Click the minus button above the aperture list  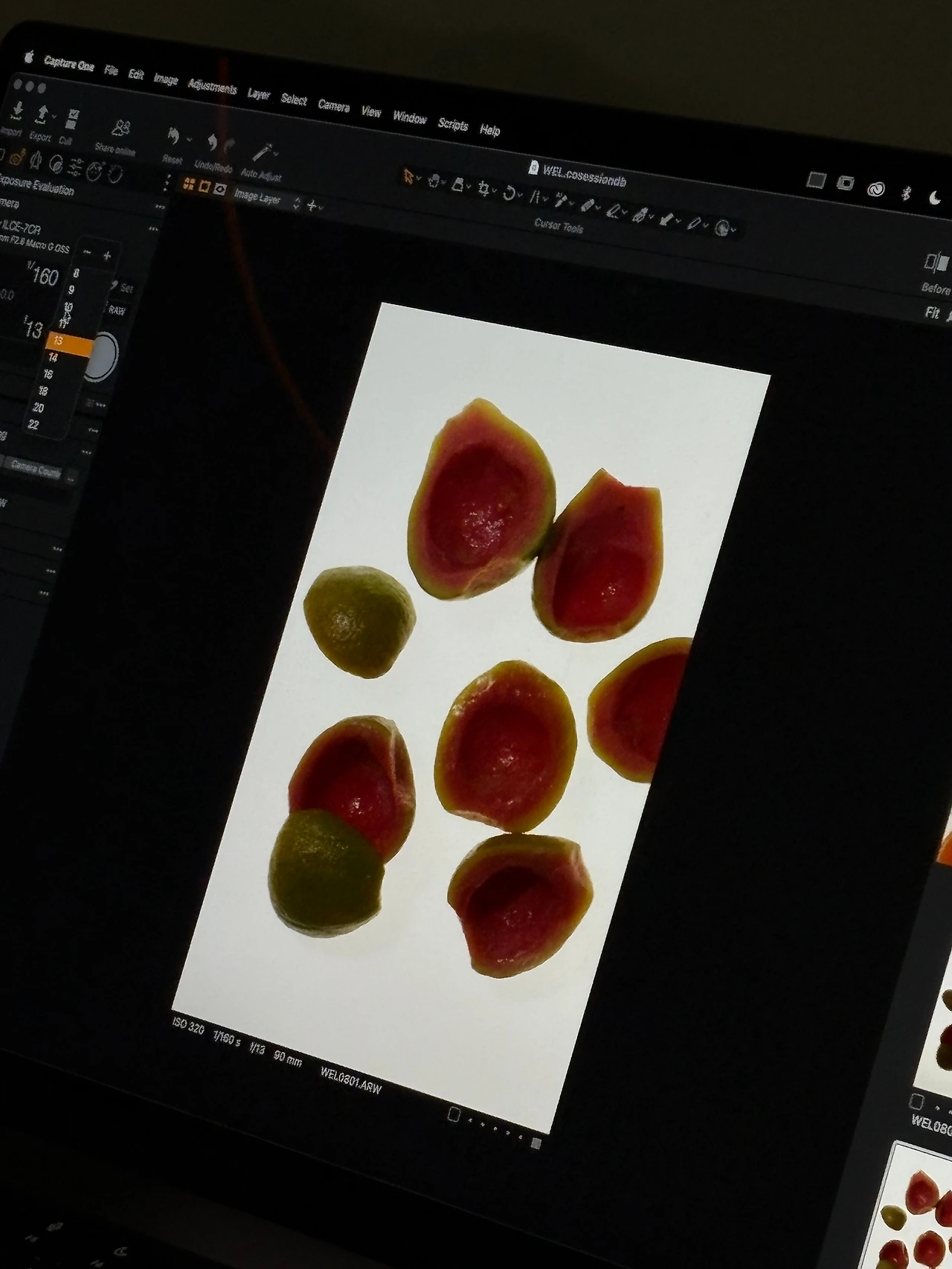(87, 253)
